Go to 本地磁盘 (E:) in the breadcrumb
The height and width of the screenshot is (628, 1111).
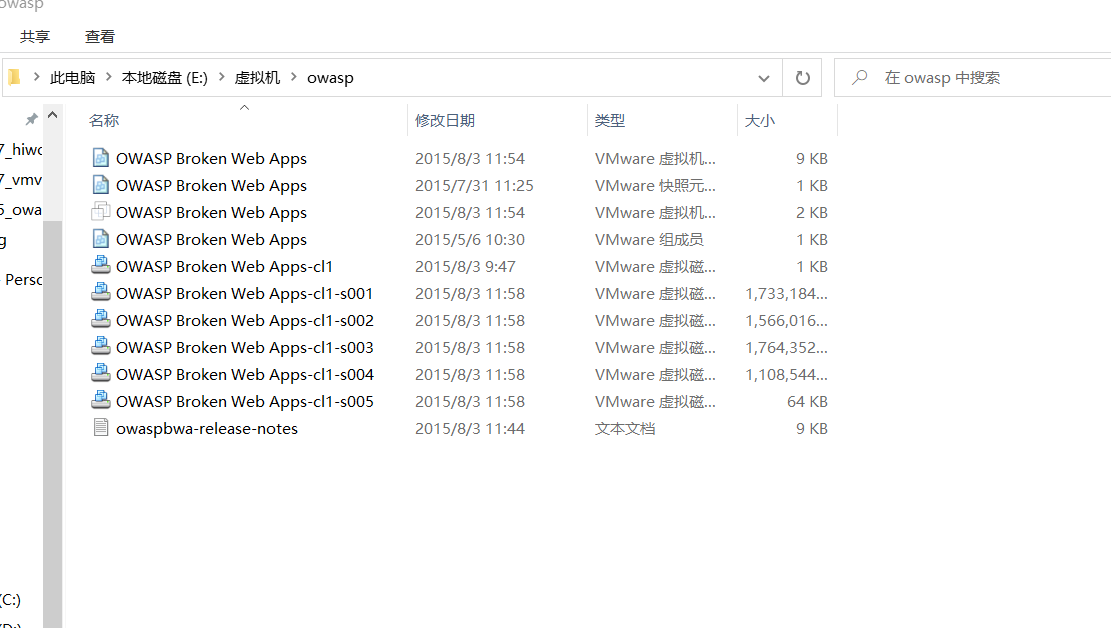pos(164,78)
